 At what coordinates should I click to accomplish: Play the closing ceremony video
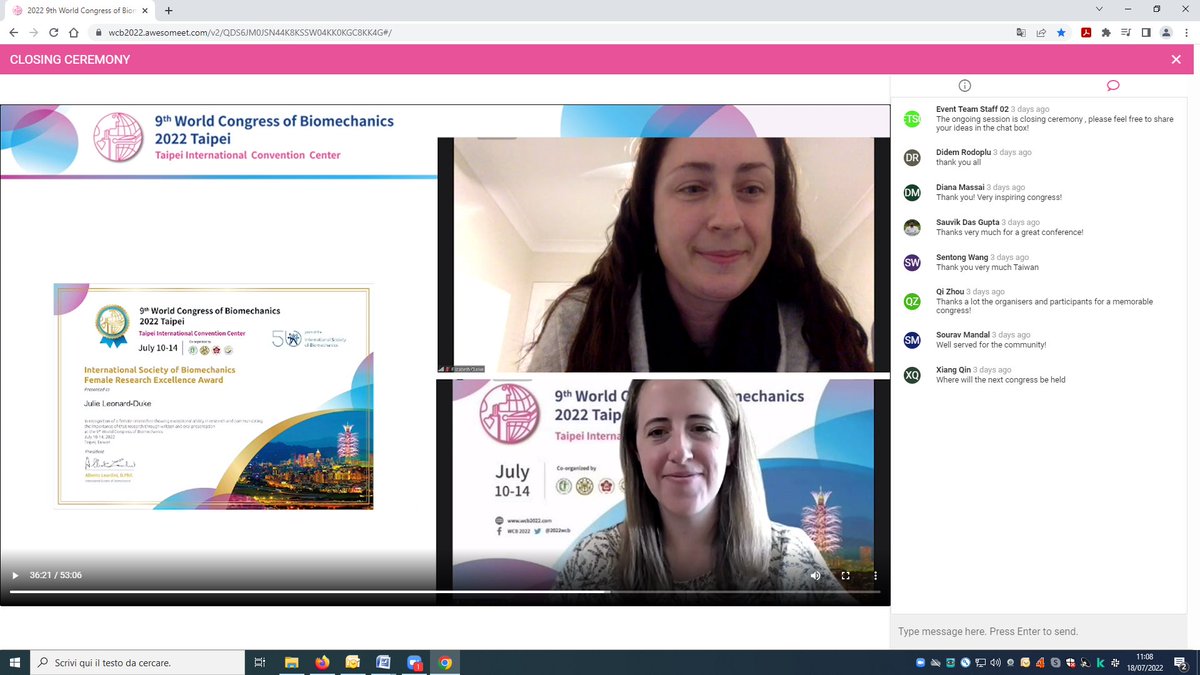[x=14, y=575]
